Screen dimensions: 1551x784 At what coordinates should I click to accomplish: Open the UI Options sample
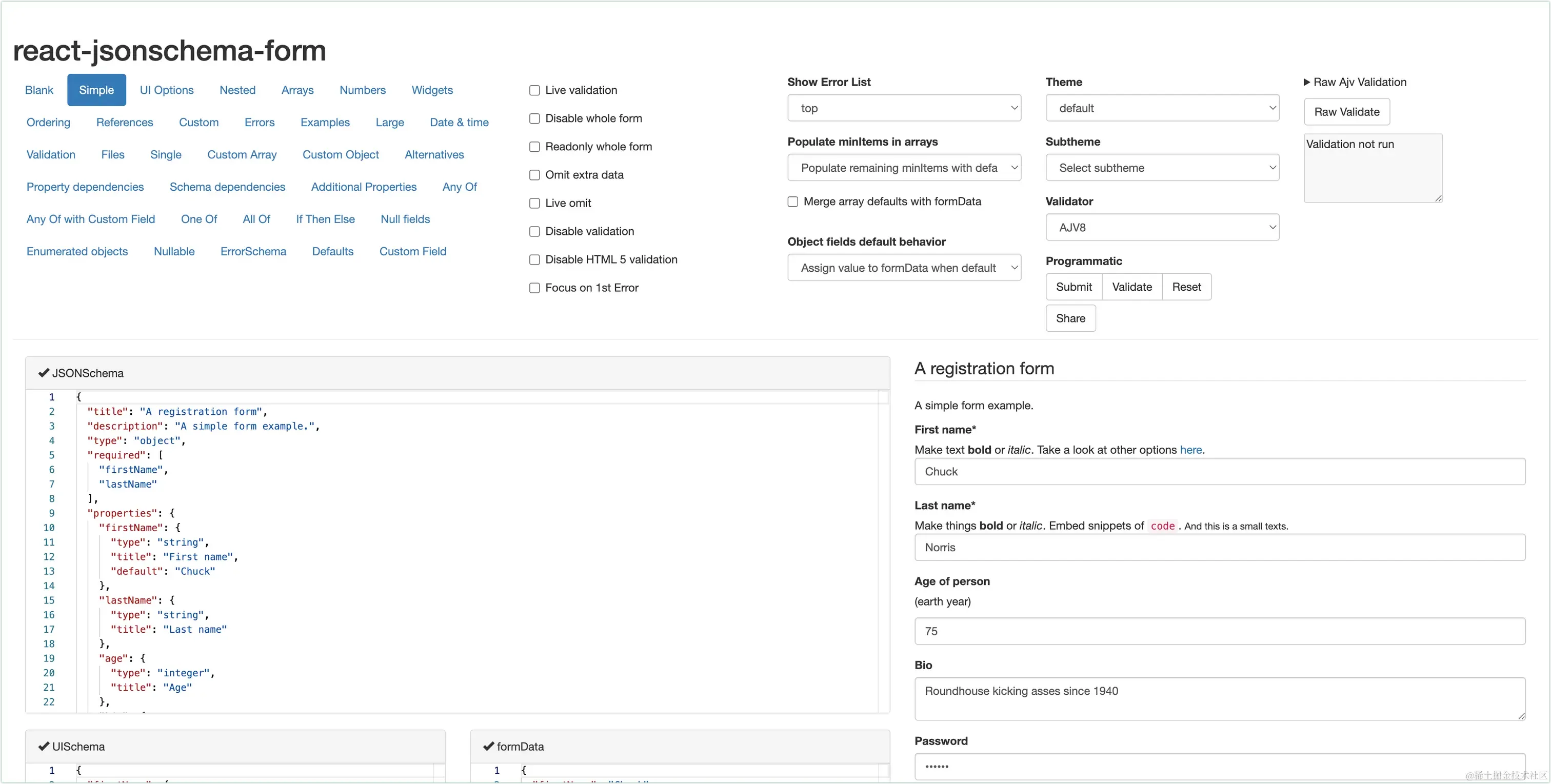(x=167, y=90)
